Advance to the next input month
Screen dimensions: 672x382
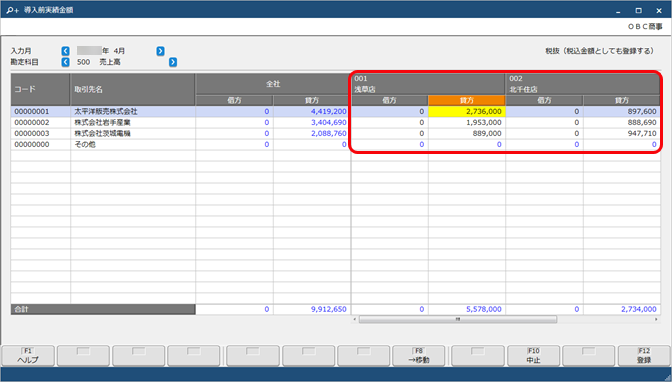pyautogui.click(x=160, y=51)
